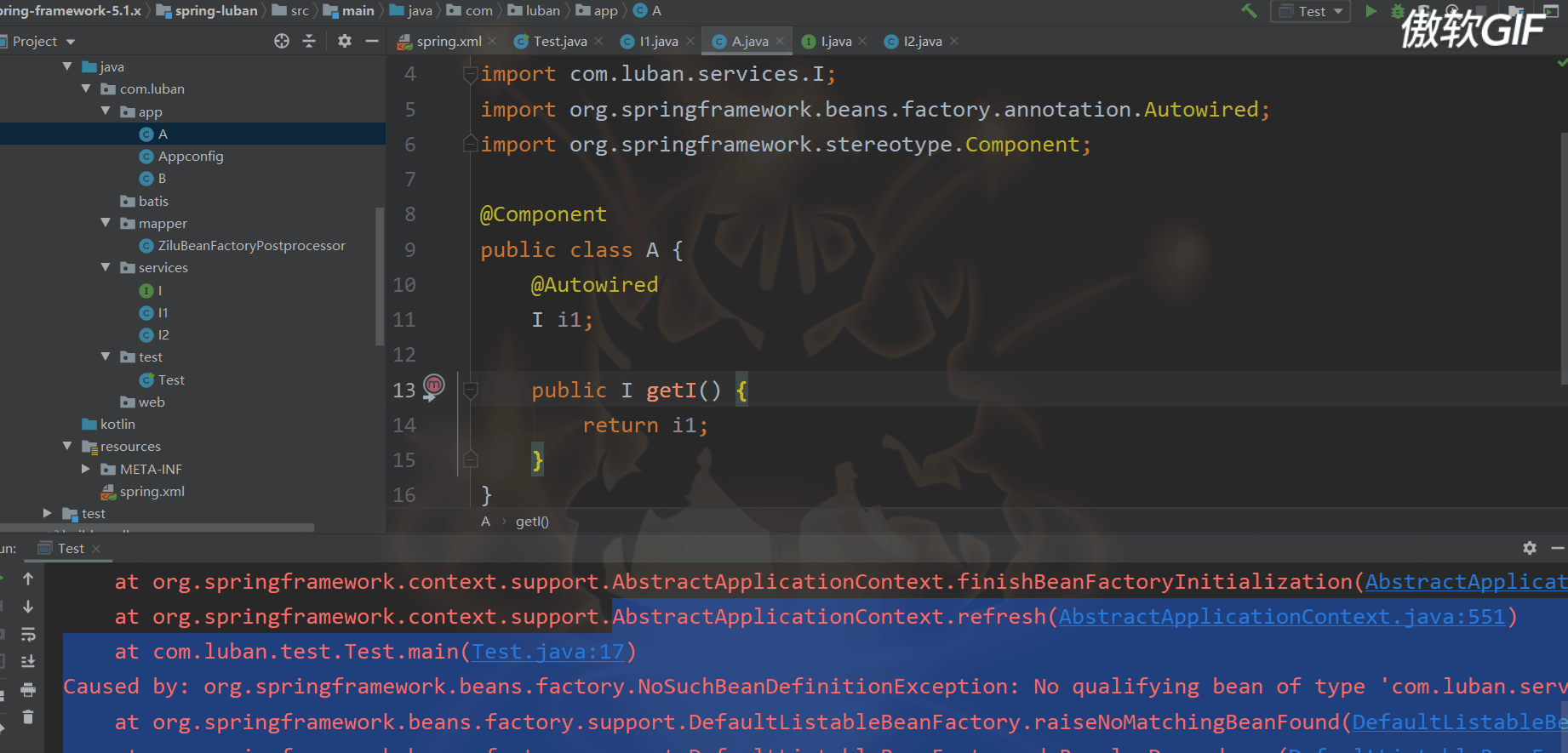This screenshot has height=753, width=1568.
Task: Run the Test configuration with play button
Action: (1371, 11)
